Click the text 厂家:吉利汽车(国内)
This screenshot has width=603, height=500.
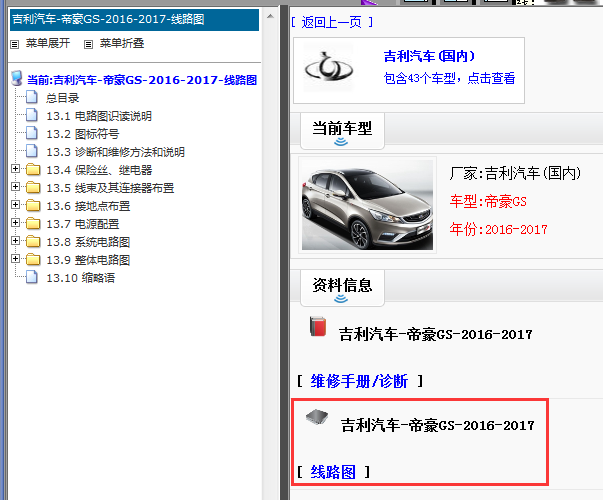(515, 173)
